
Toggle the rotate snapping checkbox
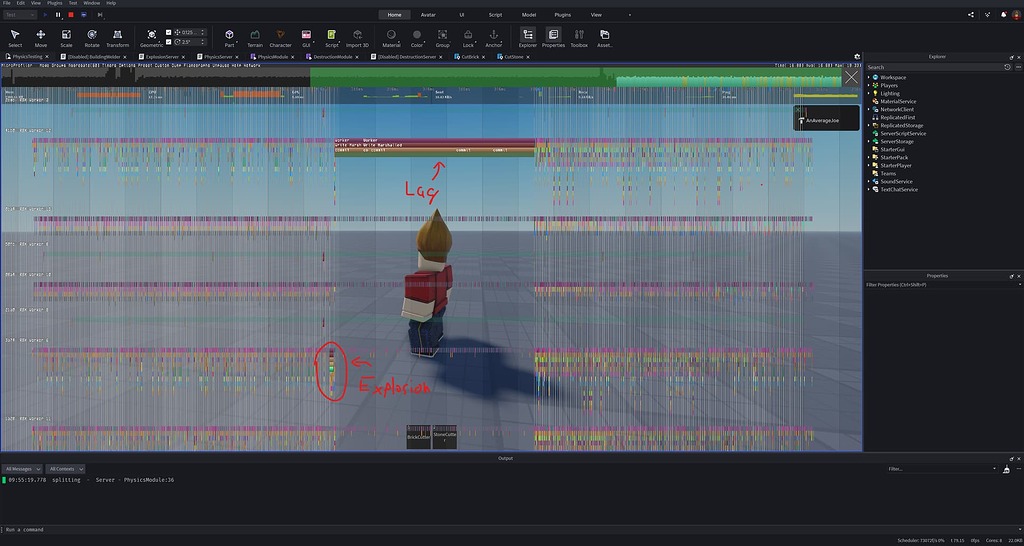[168, 42]
